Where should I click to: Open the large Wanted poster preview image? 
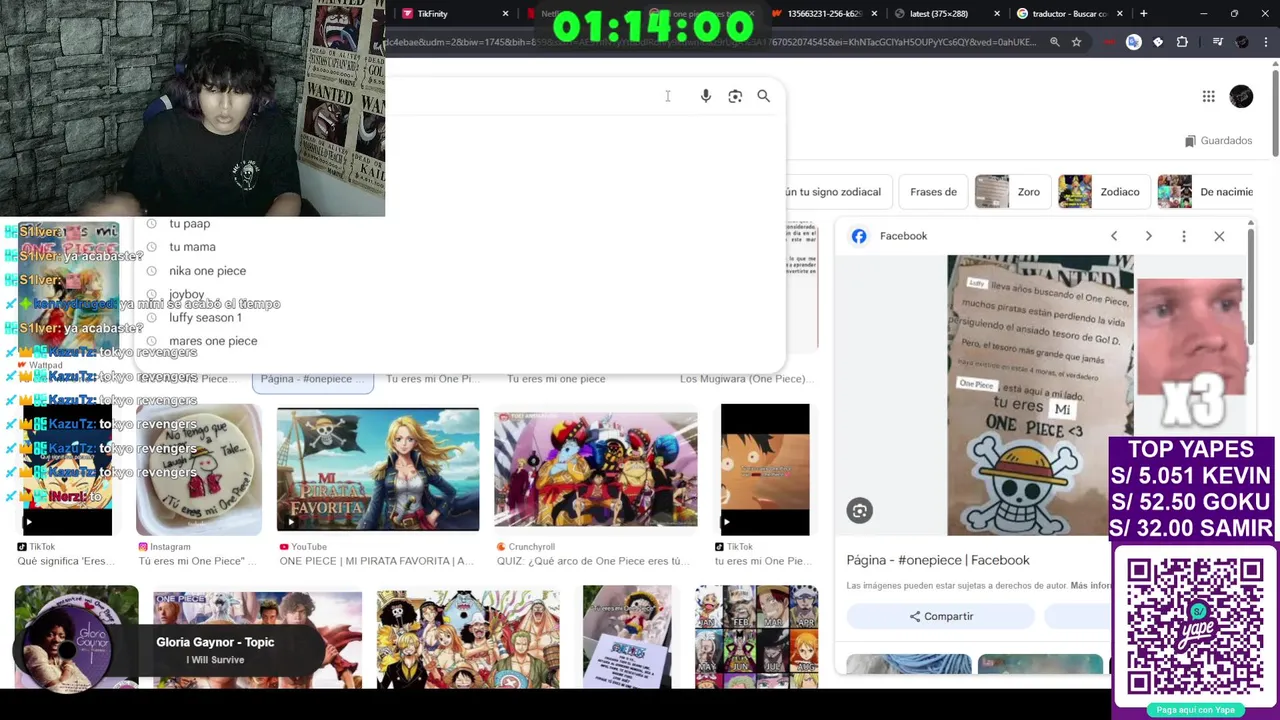[x=1040, y=395]
